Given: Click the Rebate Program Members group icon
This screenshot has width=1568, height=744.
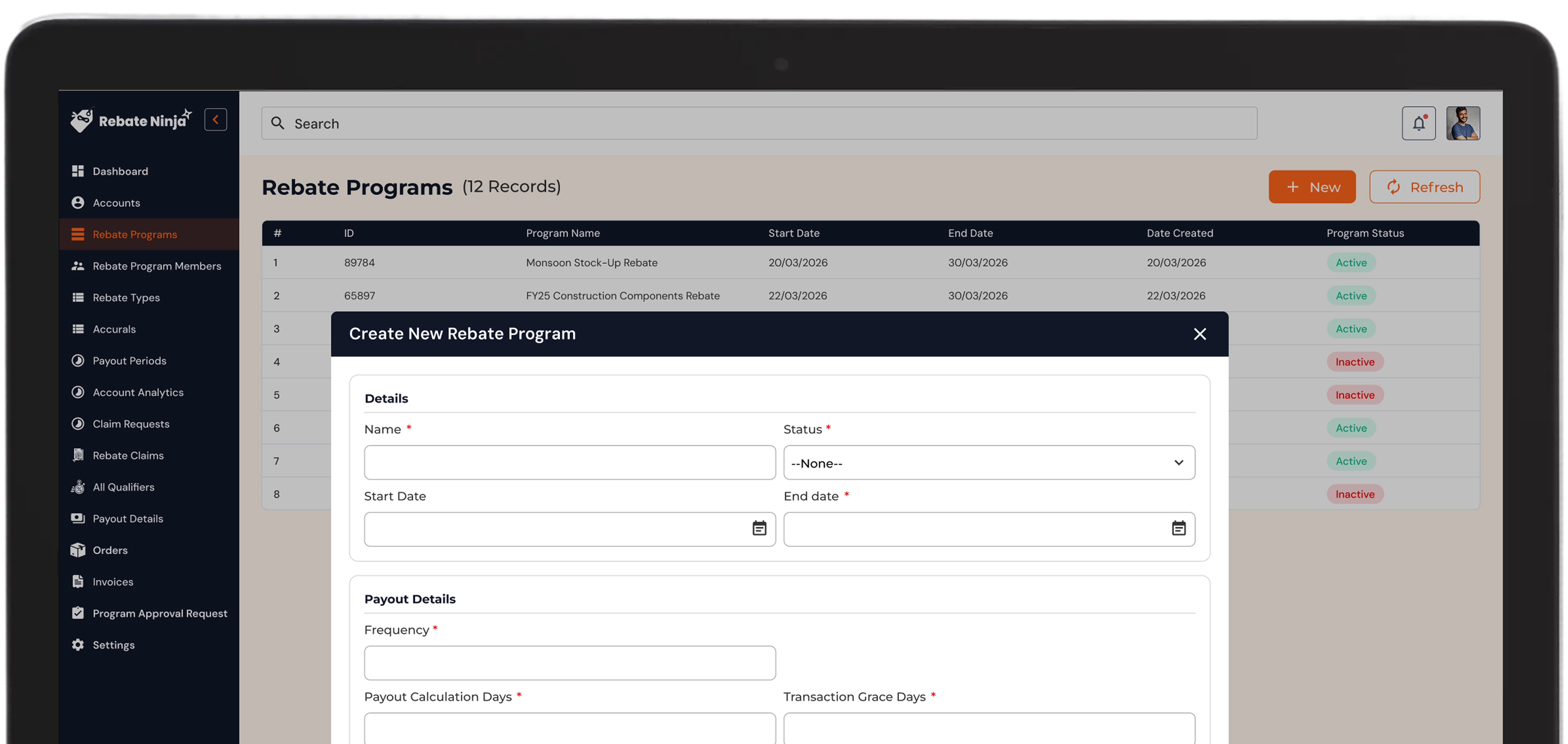Looking at the screenshot, I should 77,266.
